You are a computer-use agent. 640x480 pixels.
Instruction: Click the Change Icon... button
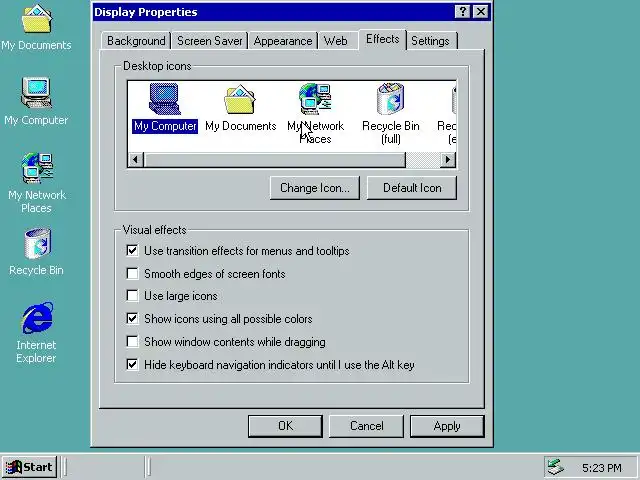[x=315, y=188]
